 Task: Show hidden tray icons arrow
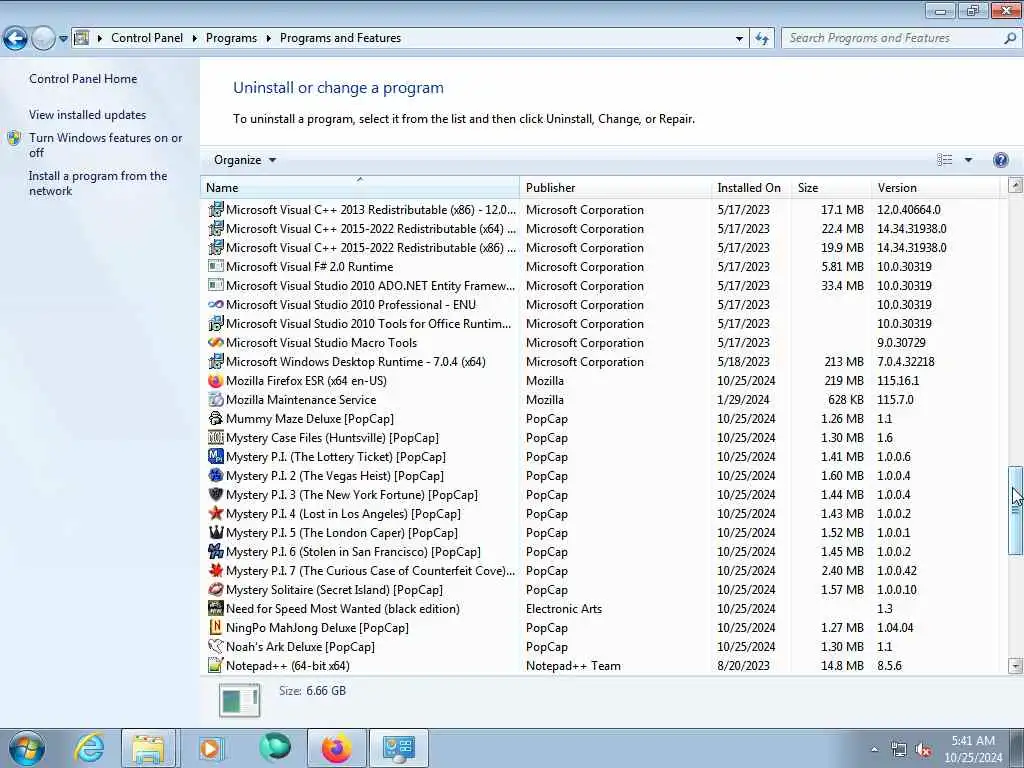[x=874, y=750]
